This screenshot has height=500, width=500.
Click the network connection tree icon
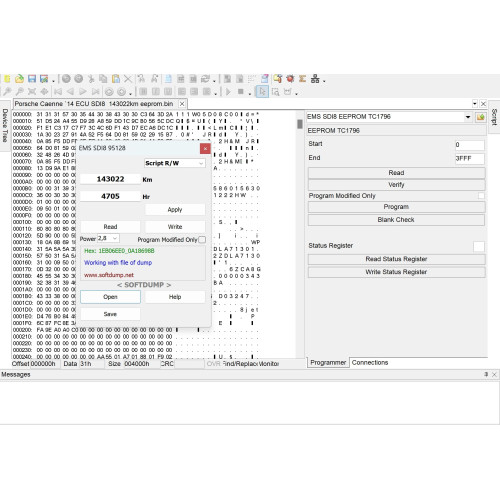click(315, 79)
